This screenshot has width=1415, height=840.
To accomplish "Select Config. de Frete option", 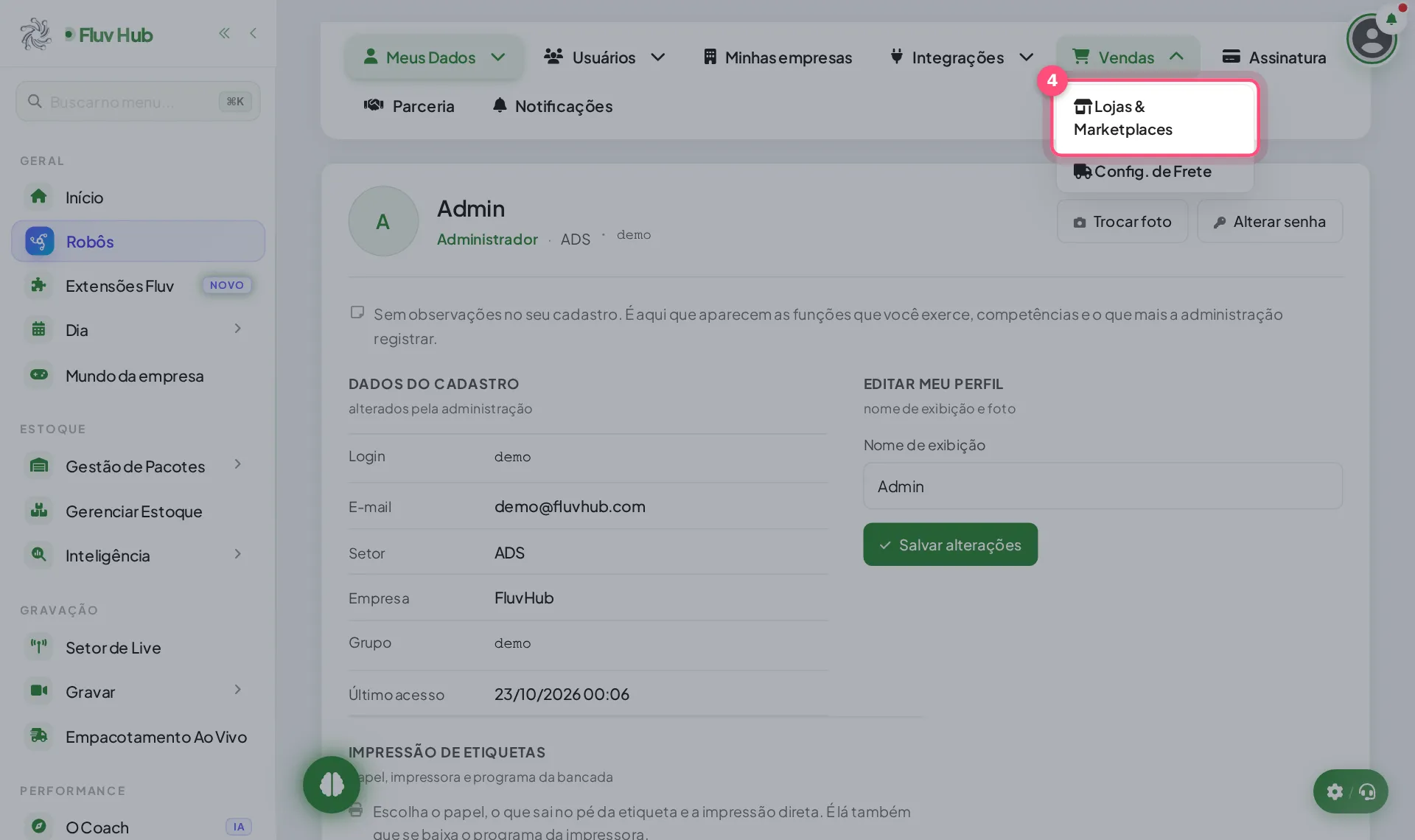I will 1155,172.
